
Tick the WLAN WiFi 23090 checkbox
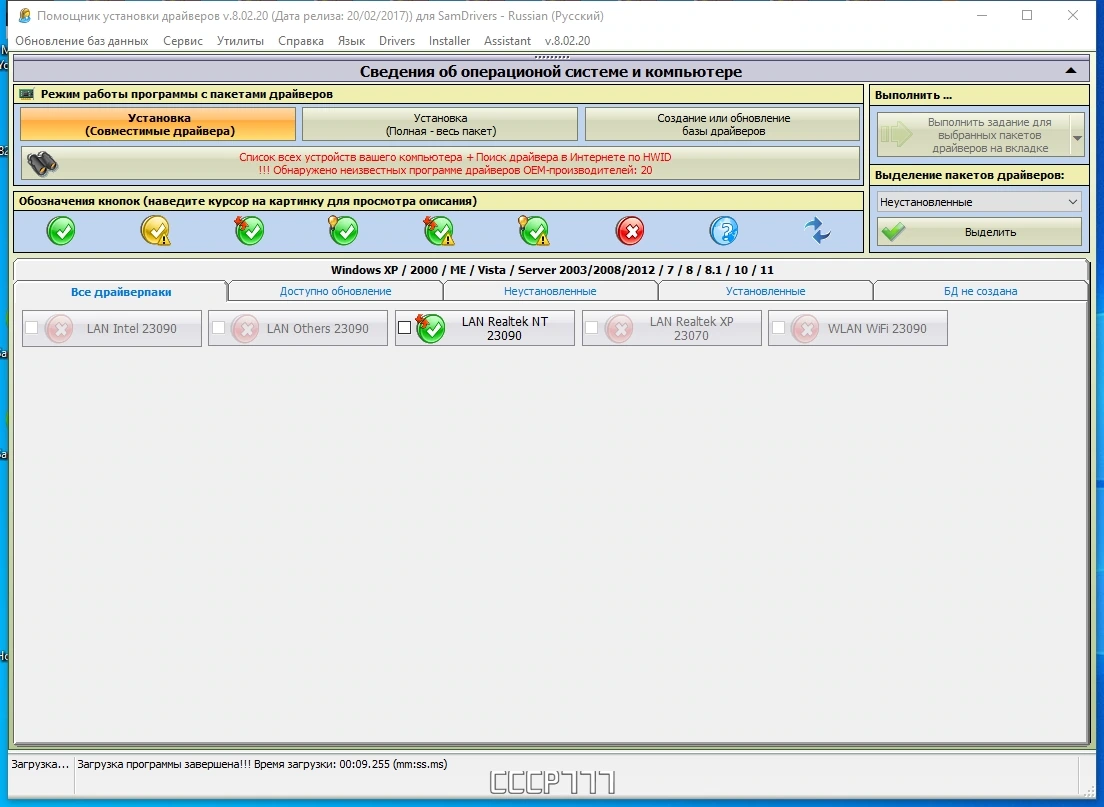click(x=778, y=327)
